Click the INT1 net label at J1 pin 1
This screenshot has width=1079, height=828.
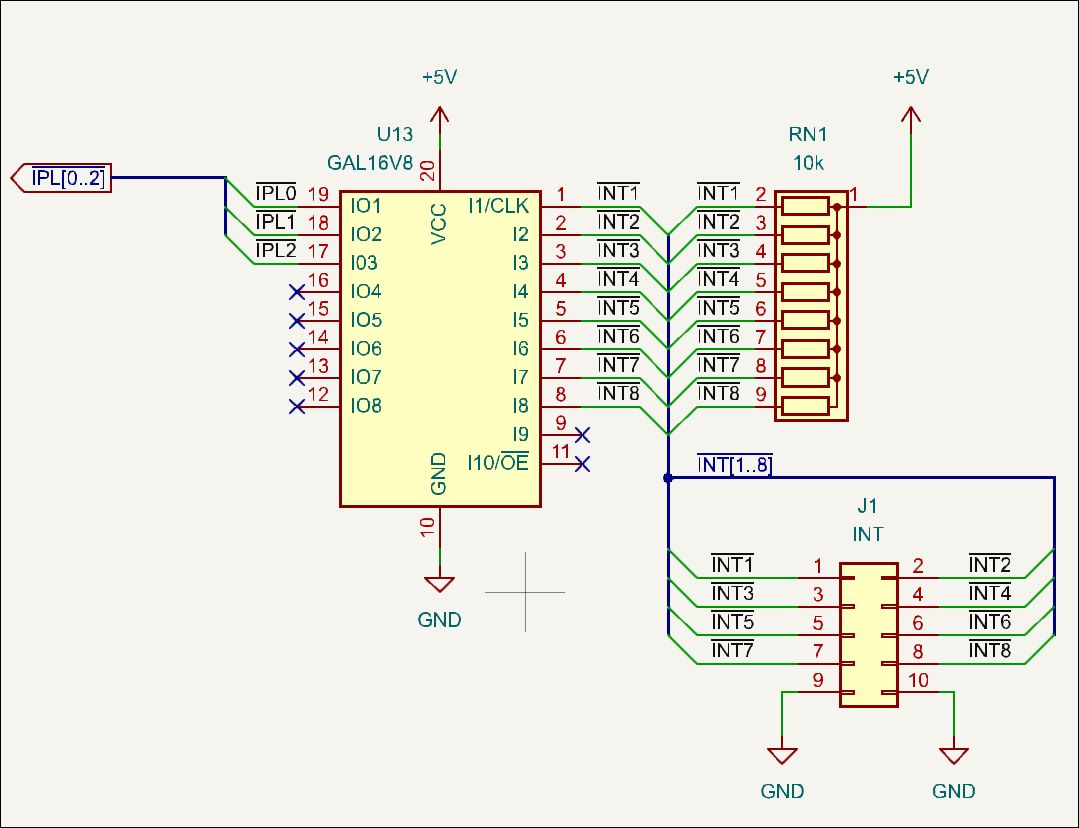[x=732, y=565]
